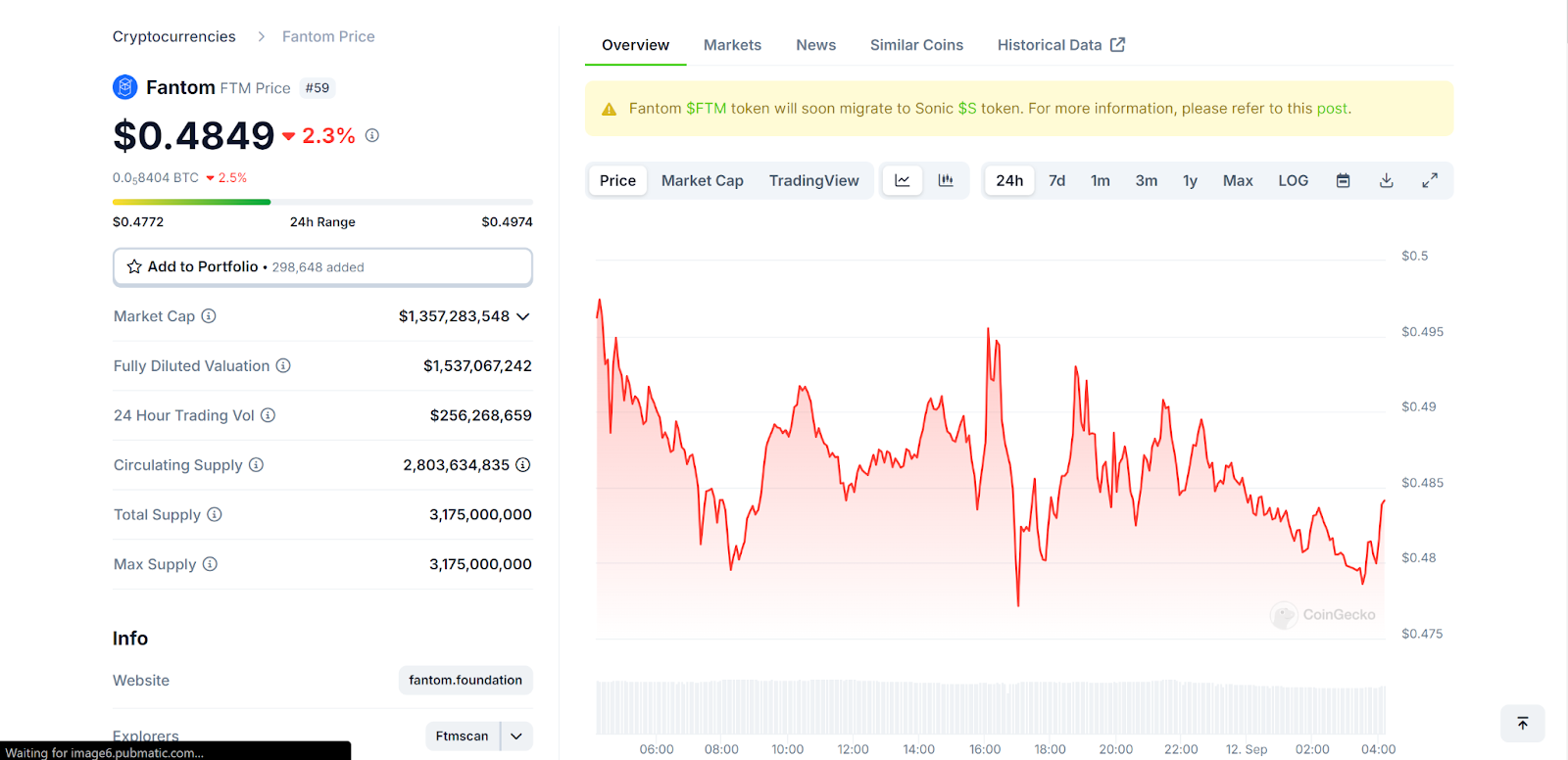Select the Market Cap chart toggle
Screen dimensions: 1568x760
pos(703,180)
